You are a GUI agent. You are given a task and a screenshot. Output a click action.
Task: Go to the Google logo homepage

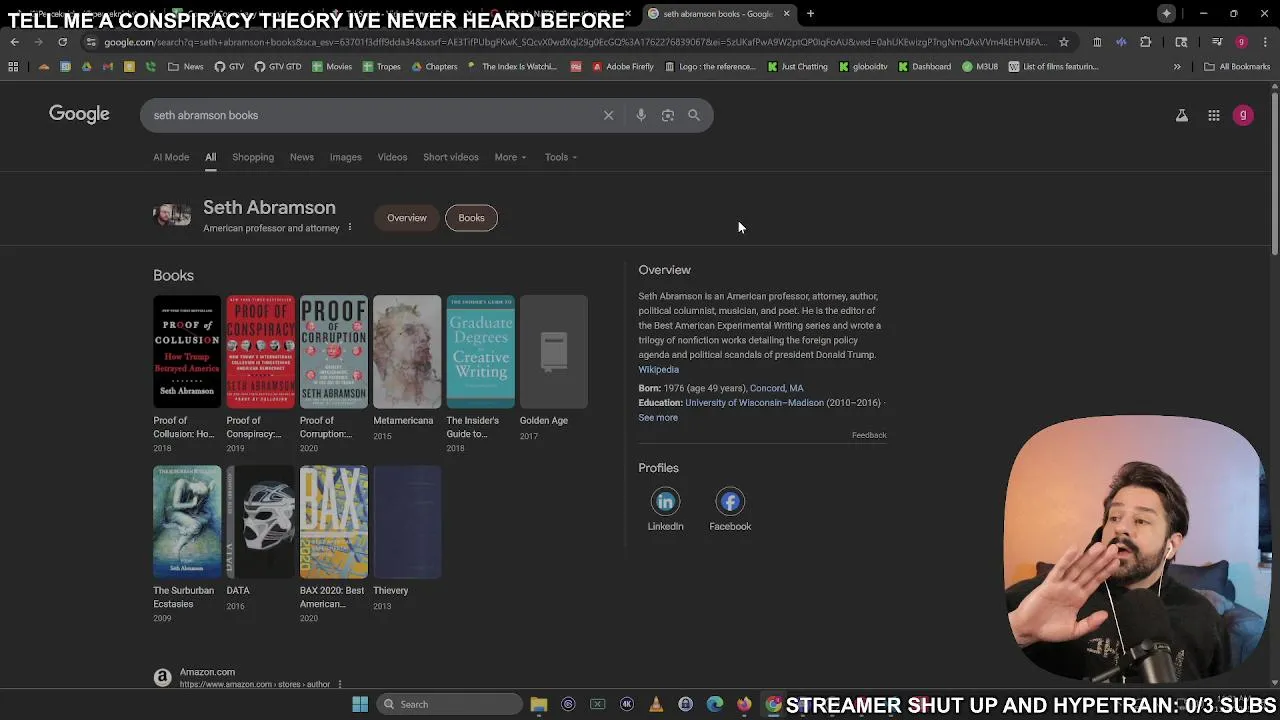pyautogui.click(x=79, y=114)
